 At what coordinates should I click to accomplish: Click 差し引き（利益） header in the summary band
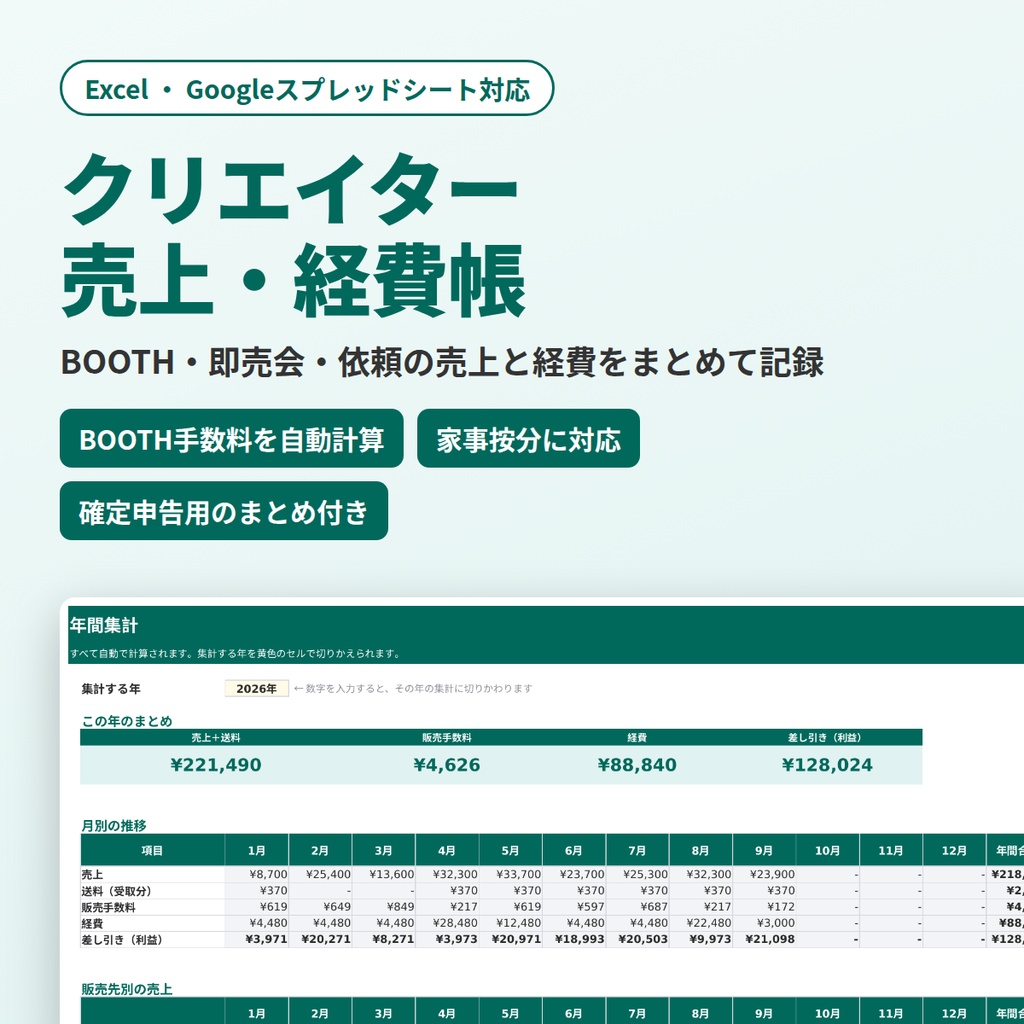tap(827, 737)
